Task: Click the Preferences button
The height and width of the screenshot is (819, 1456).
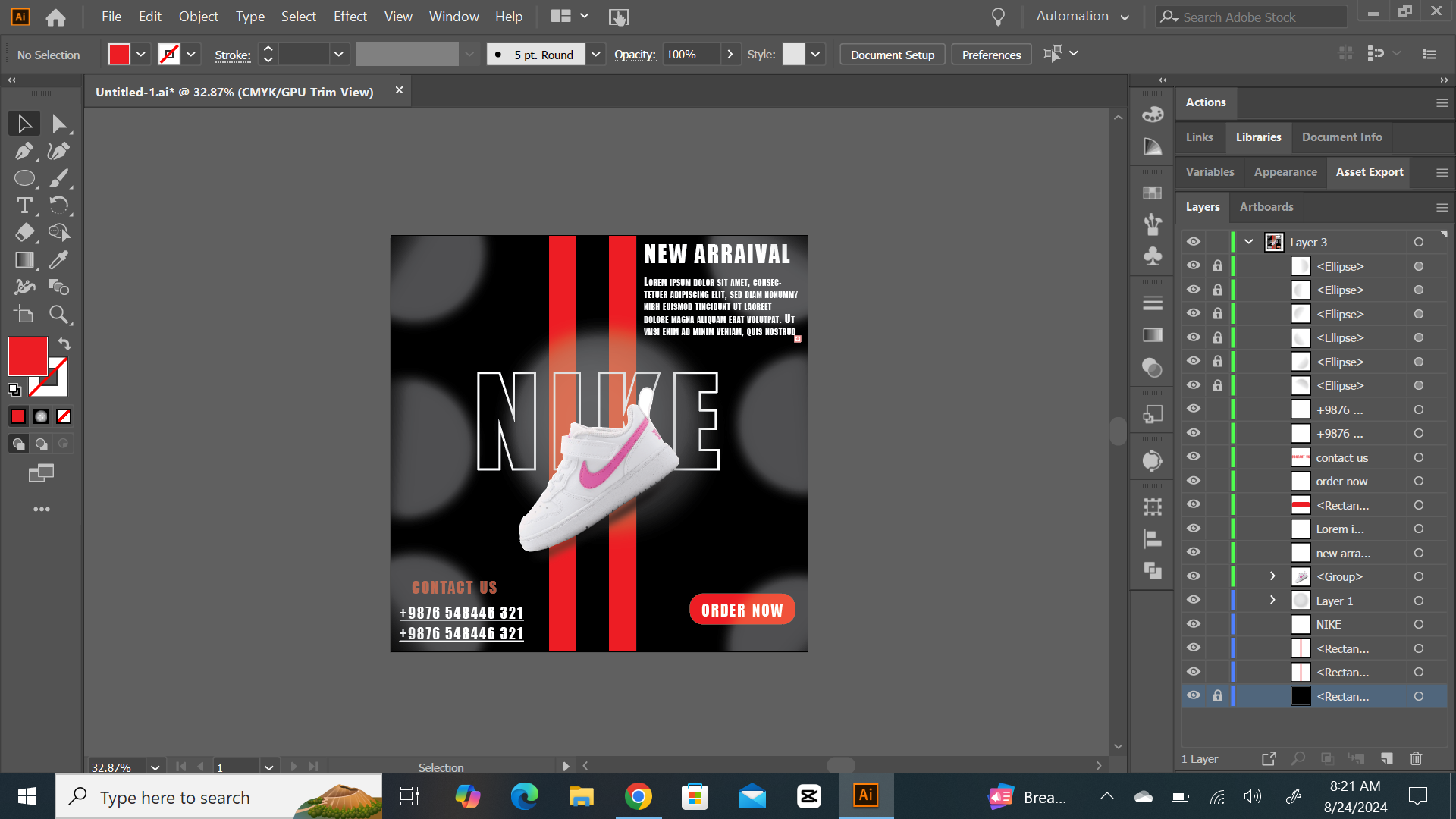Action: 991,55
